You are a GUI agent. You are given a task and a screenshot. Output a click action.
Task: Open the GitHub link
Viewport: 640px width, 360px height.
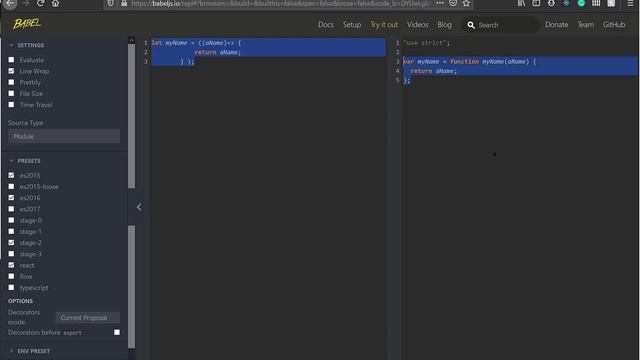(x=614, y=25)
